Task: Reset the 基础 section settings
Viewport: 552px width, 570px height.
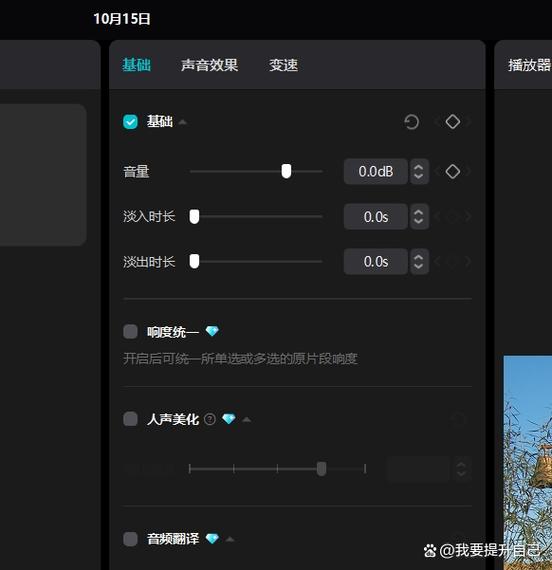Action: click(411, 122)
